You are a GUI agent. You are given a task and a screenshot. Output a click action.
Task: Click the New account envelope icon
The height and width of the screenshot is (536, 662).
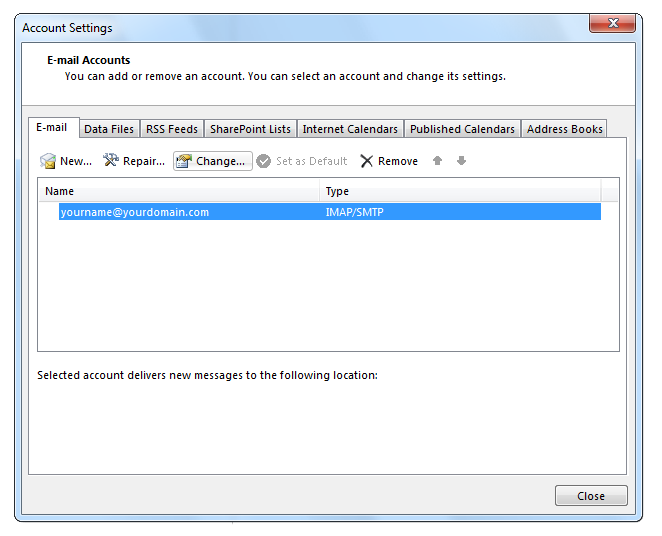48,161
